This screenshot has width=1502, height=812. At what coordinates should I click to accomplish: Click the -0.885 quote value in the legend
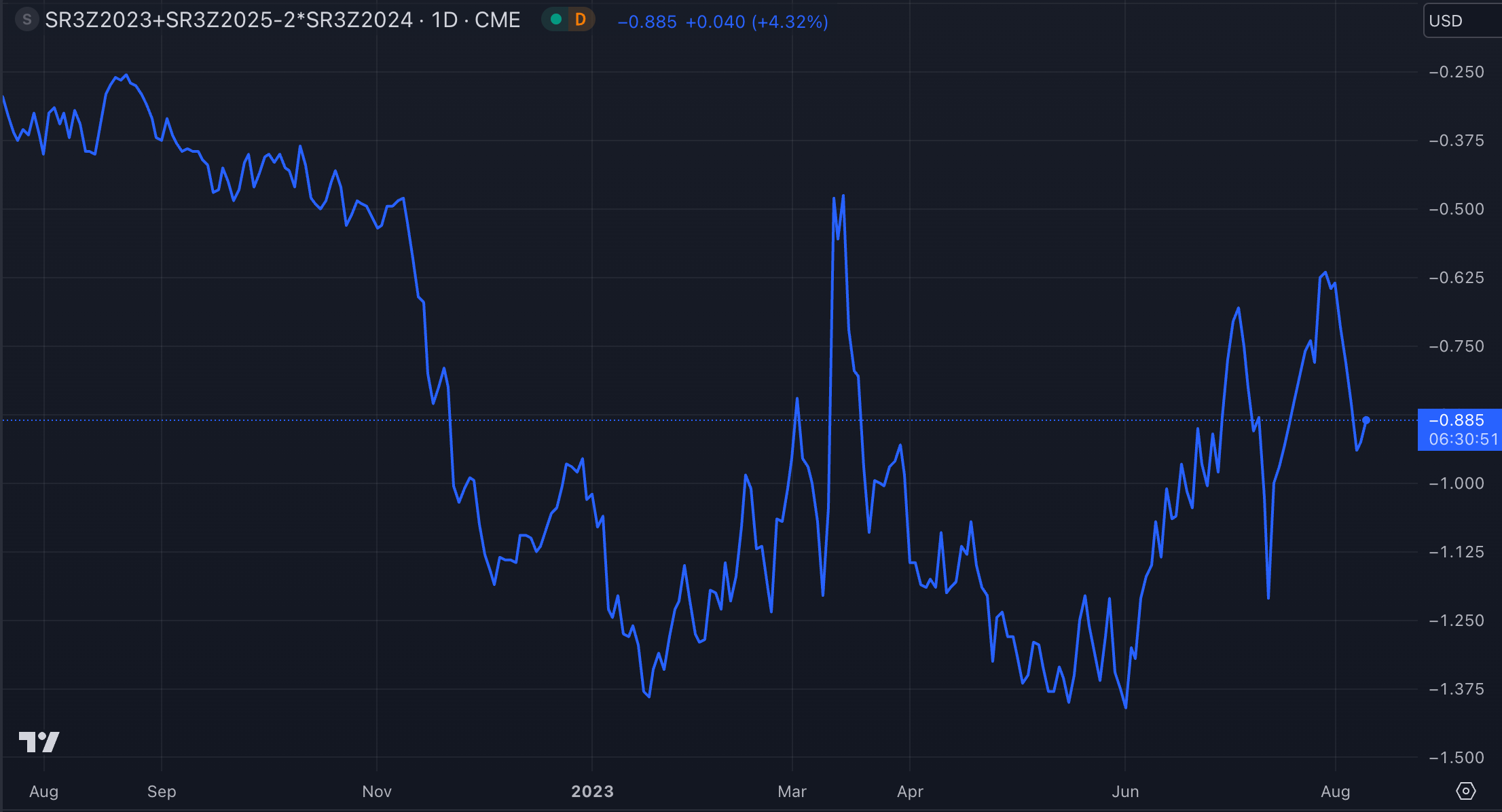pyautogui.click(x=646, y=22)
